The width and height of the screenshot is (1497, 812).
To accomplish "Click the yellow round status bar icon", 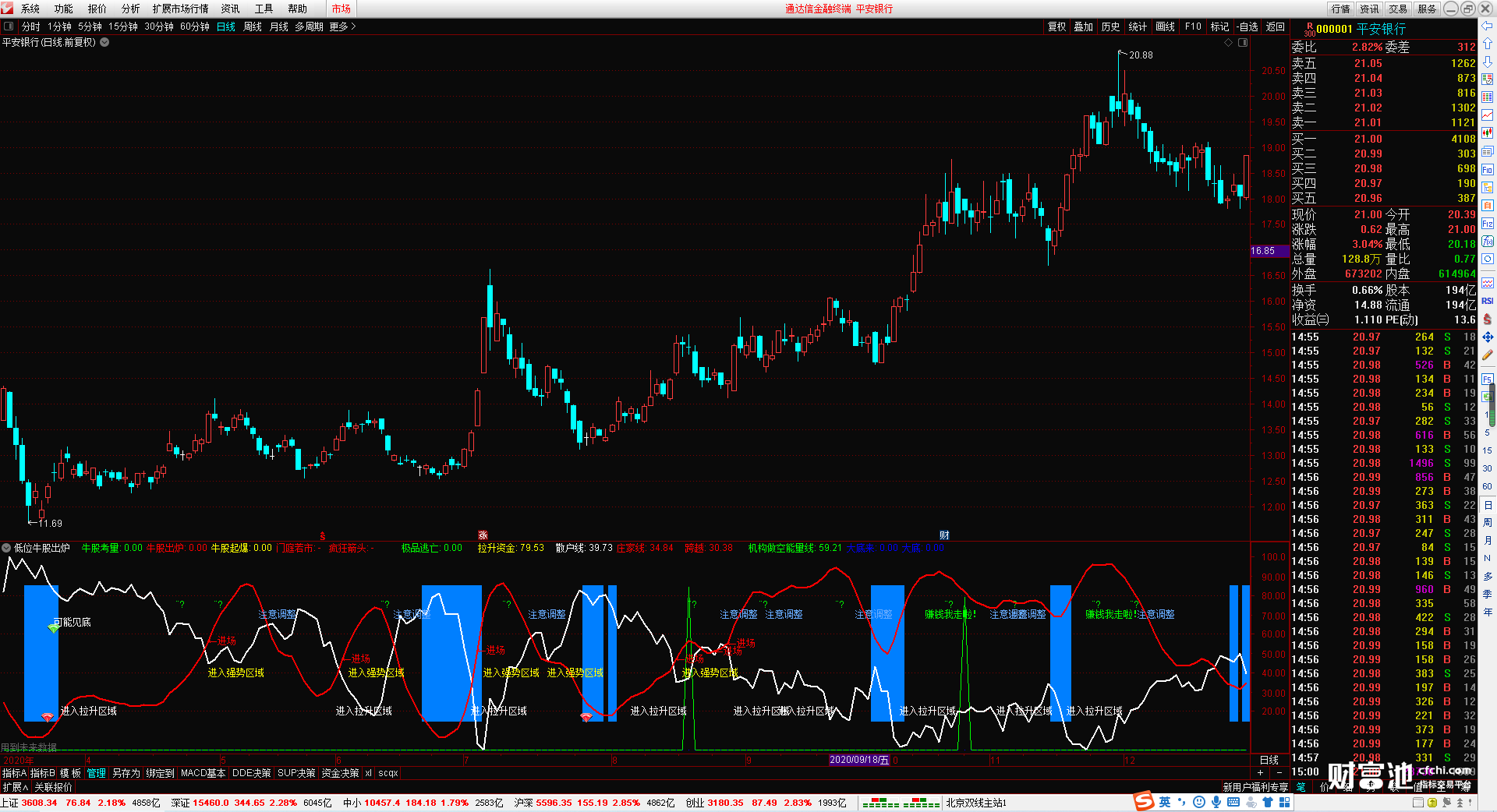I will [1432, 803].
